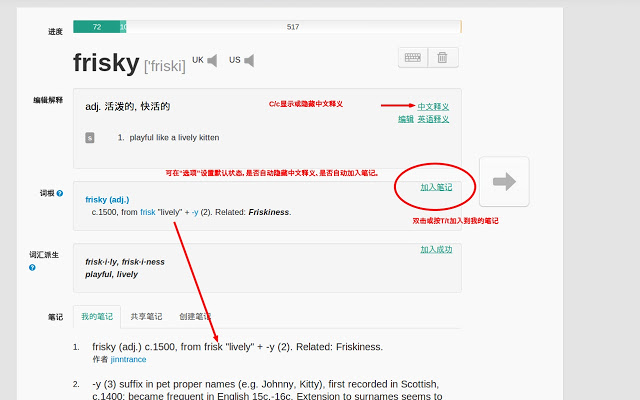640x400 pixels.
Task: Go to next word with arrow button
Action: (x=504, y=181)
